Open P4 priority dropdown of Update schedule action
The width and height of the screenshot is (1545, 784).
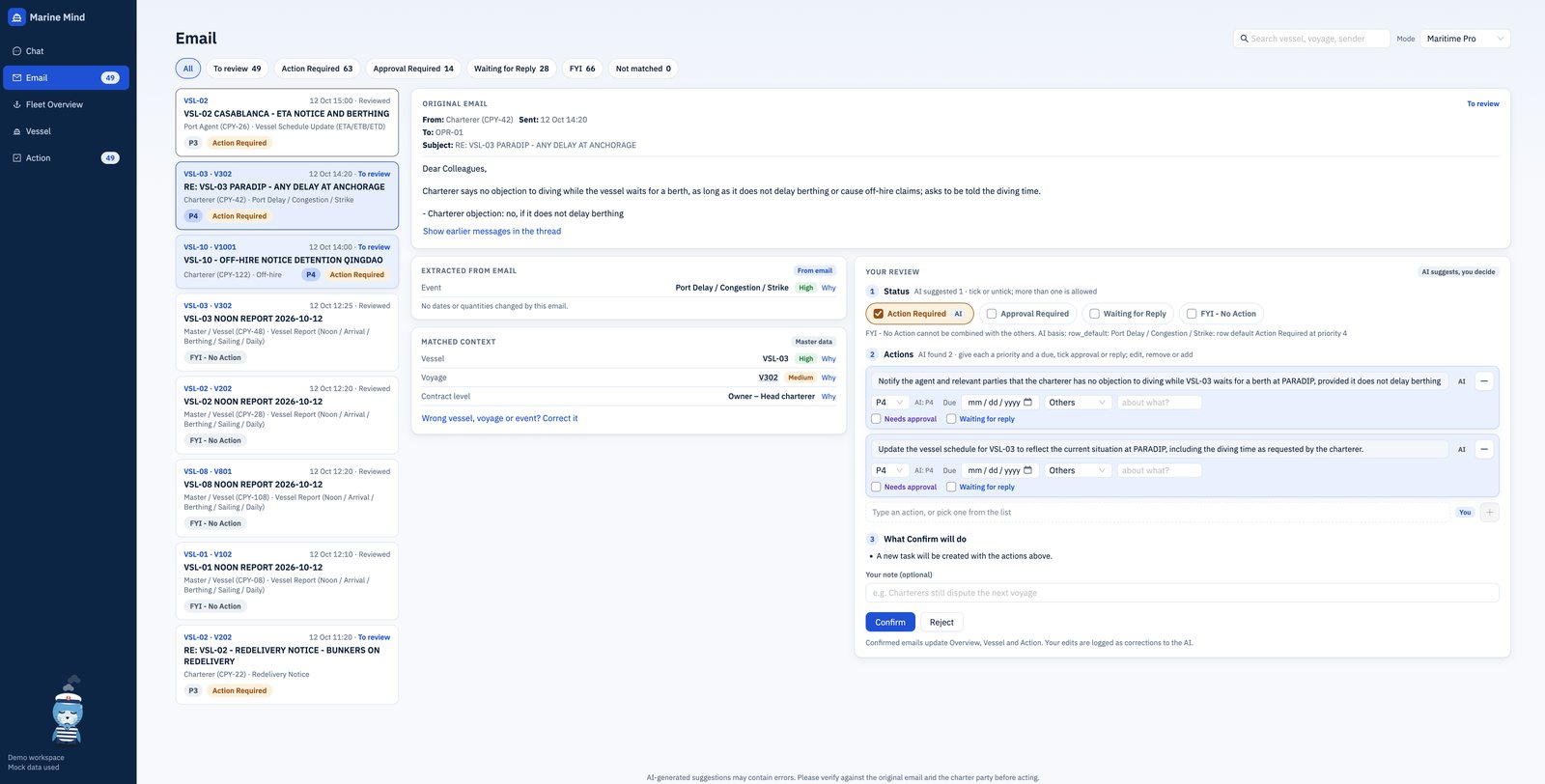click(x=888, y=470)
